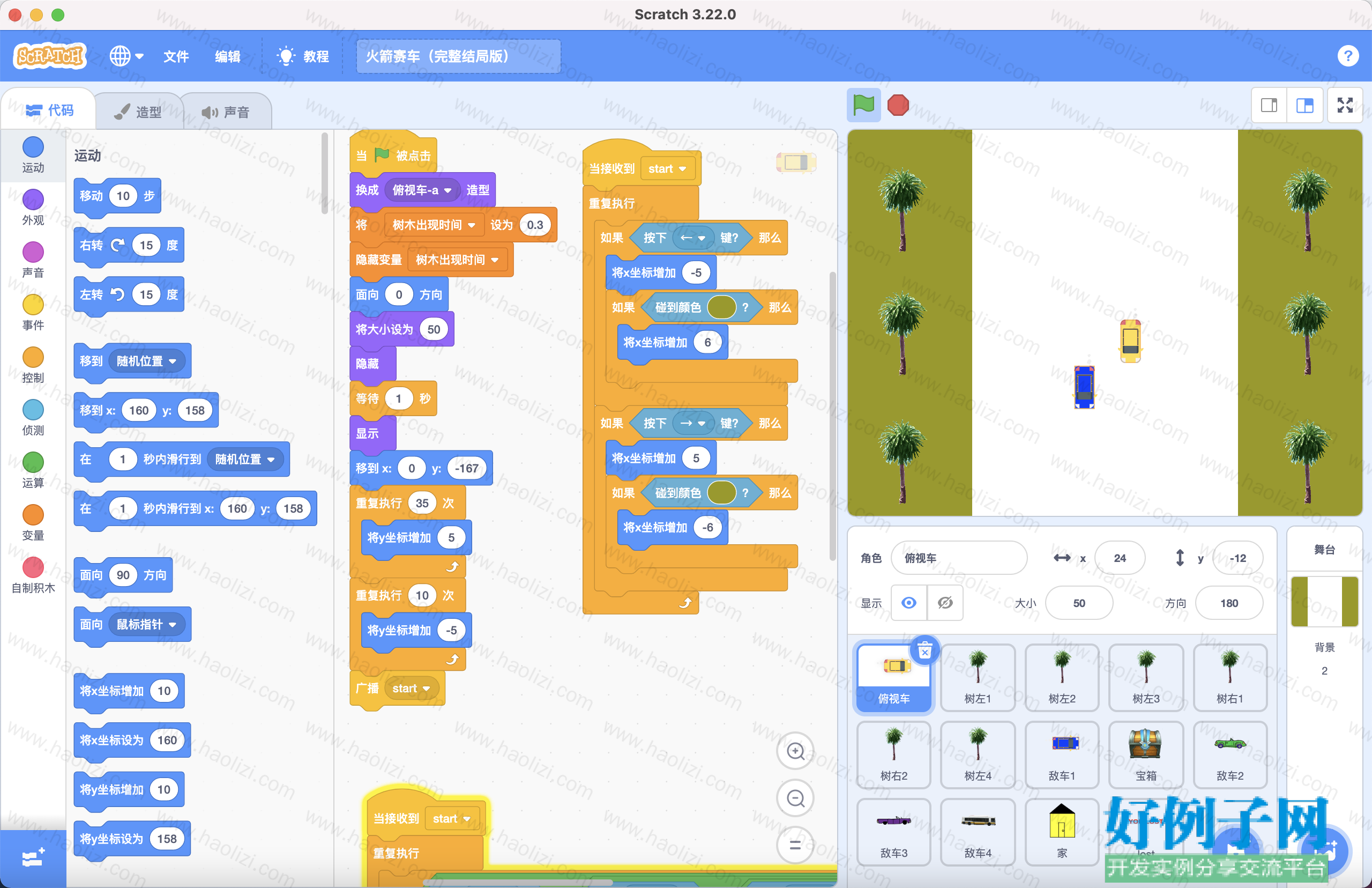The image size is (1372, 888).
Task: Open right arrow key dropdown
Action: pos(692,423)
